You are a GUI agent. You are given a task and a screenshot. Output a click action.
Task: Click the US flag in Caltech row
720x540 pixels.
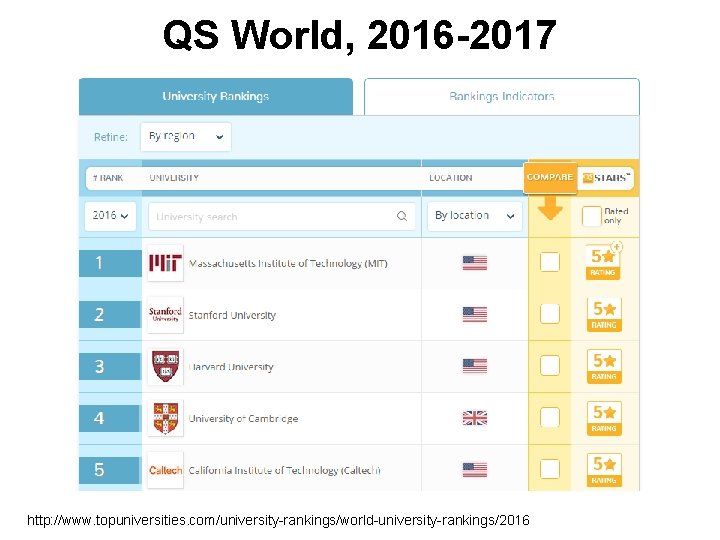pyautogui.click(x=475, y=470)
